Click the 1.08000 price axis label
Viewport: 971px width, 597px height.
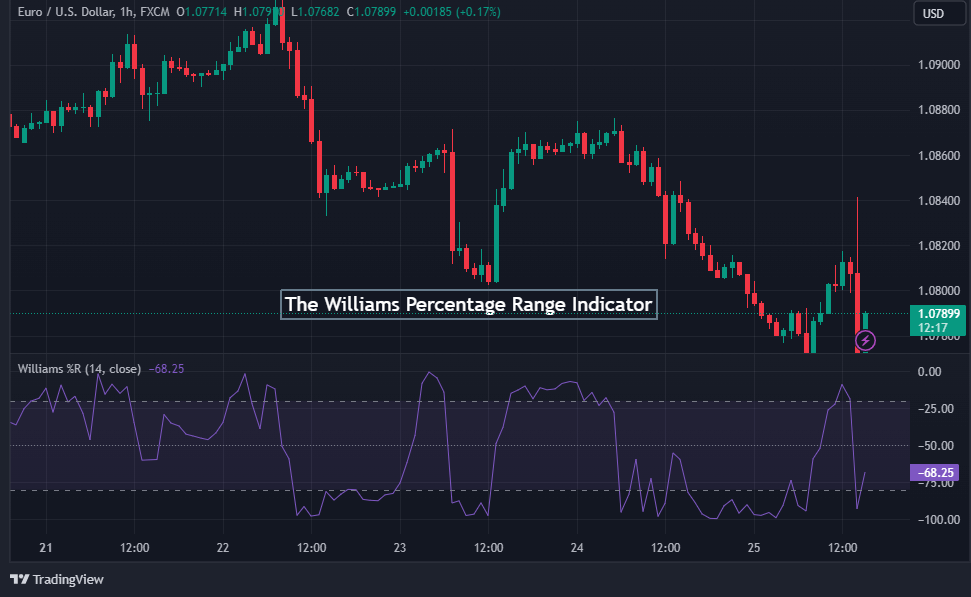click(x=939, y=291)
